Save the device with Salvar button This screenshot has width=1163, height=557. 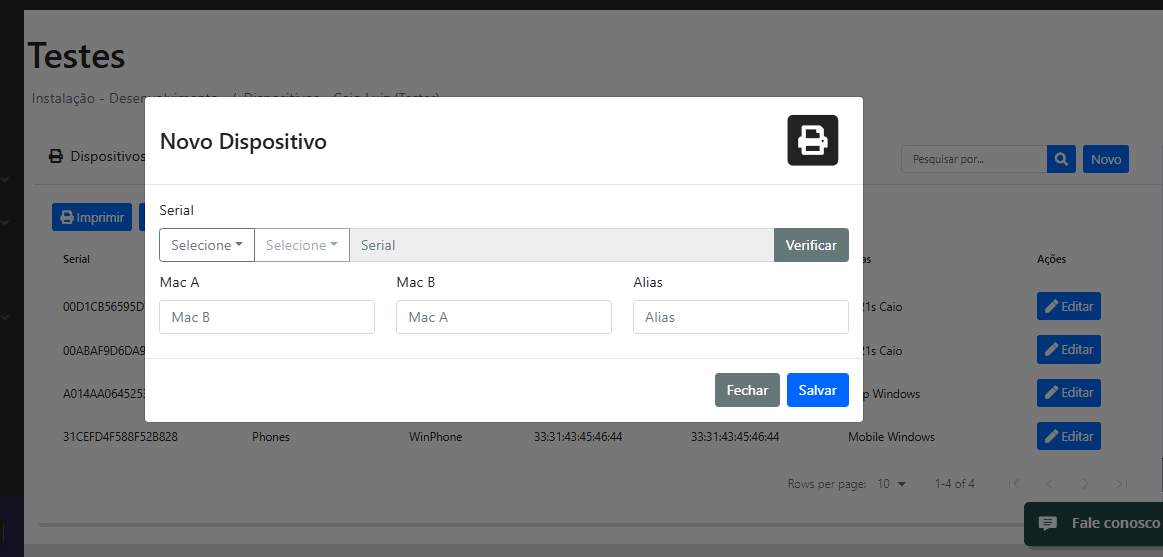coord(817,390)
